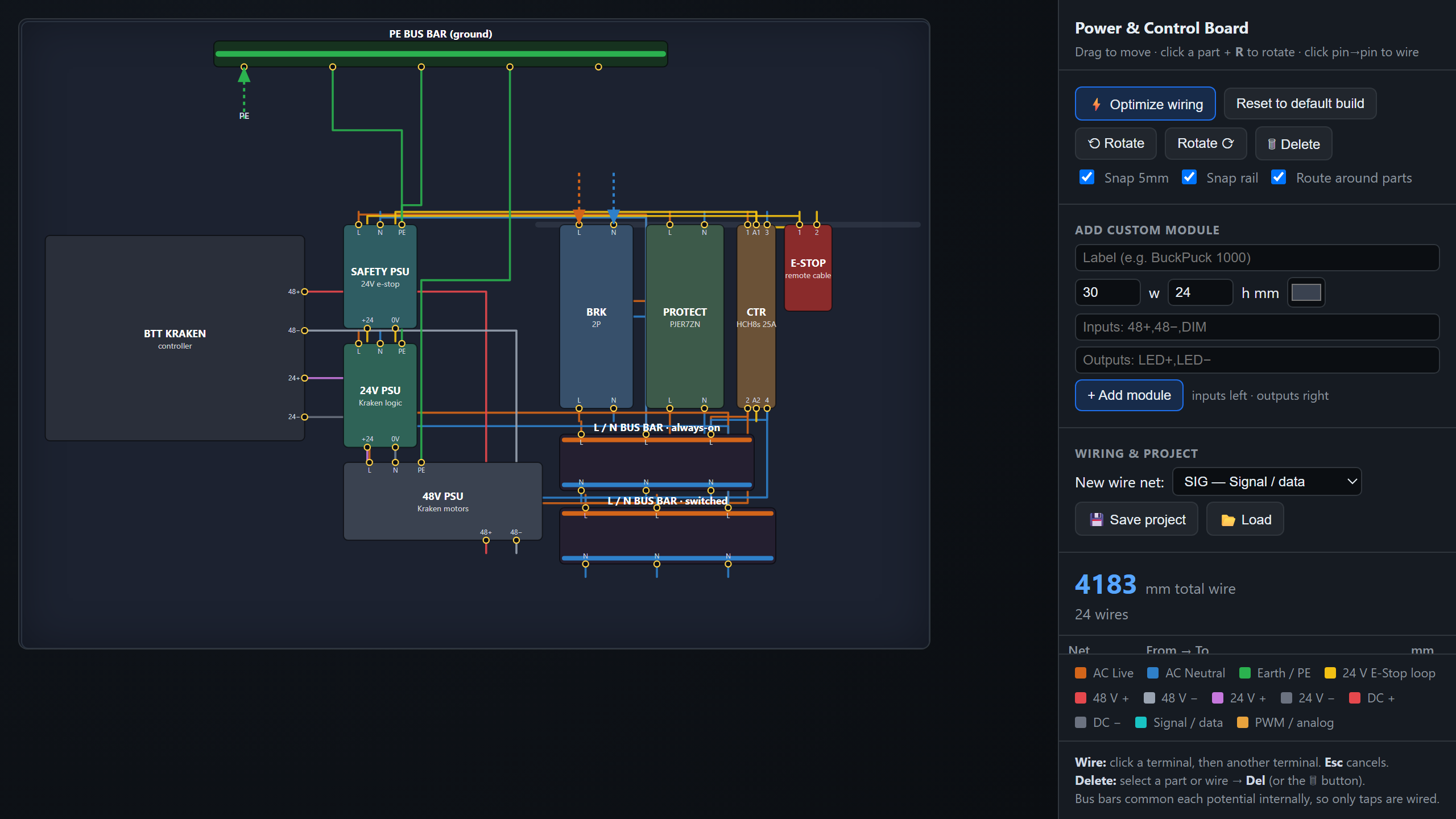Click the rightmost PE bus bar terminal

tap(598, 67)
